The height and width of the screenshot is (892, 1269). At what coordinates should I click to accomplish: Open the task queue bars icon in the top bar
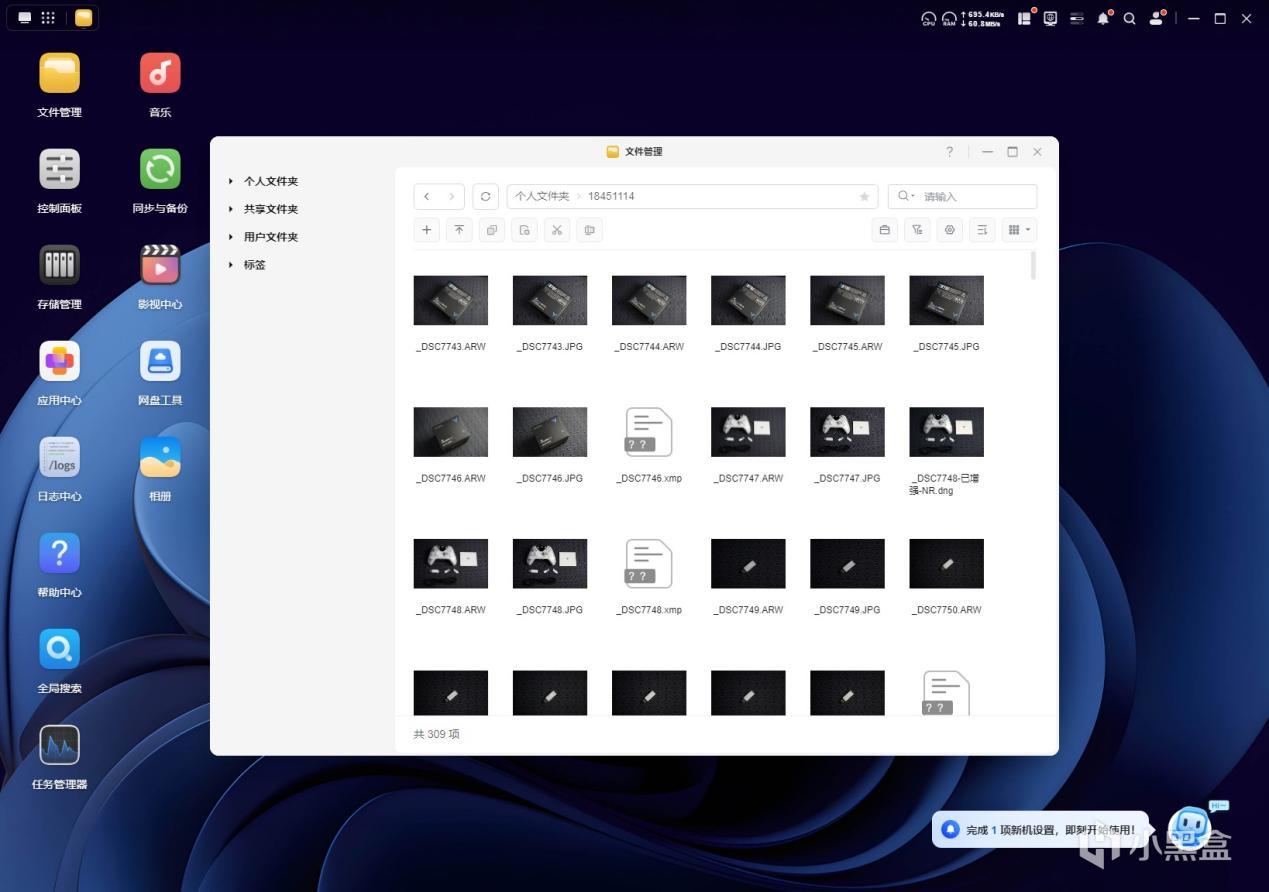tap(1077, 18)
